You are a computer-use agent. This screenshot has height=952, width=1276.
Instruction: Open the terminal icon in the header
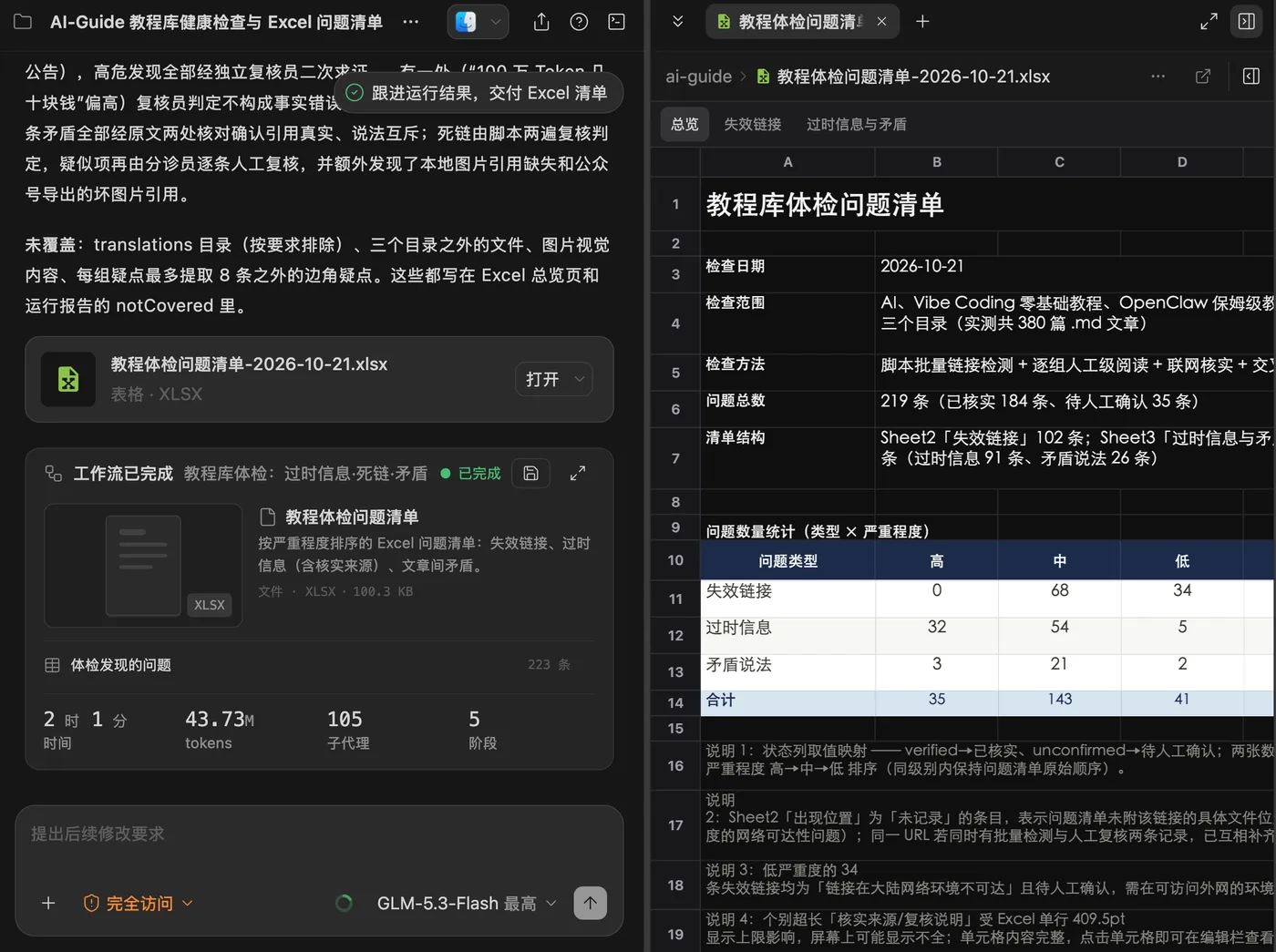tap(617, 22)
